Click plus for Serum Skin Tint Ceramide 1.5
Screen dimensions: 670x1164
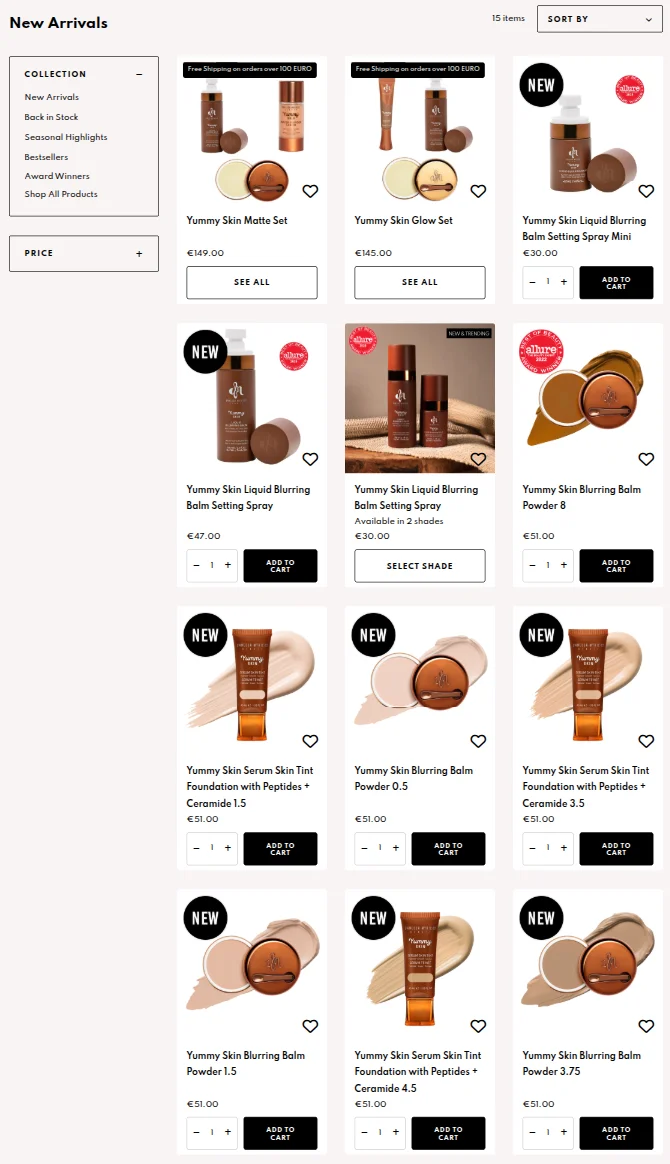[x=228, y=848]
